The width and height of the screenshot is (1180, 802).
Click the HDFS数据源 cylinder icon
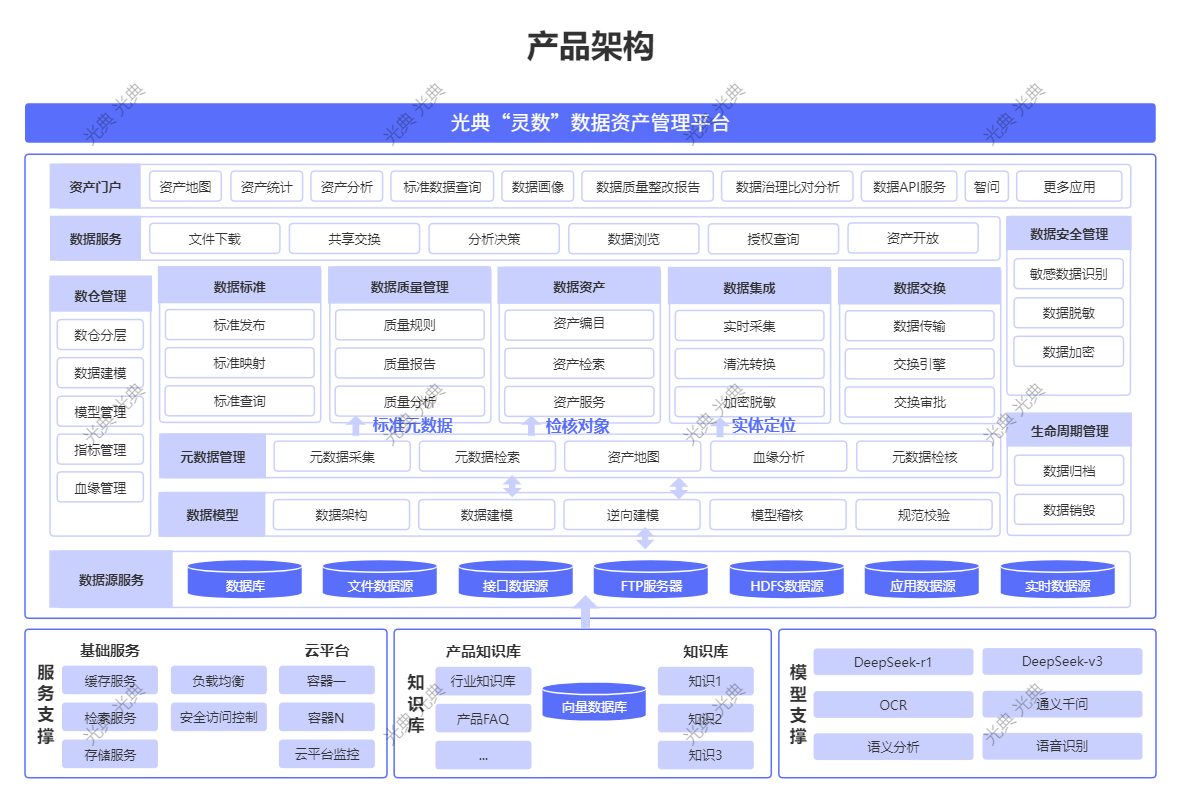(x=785, y=580)
